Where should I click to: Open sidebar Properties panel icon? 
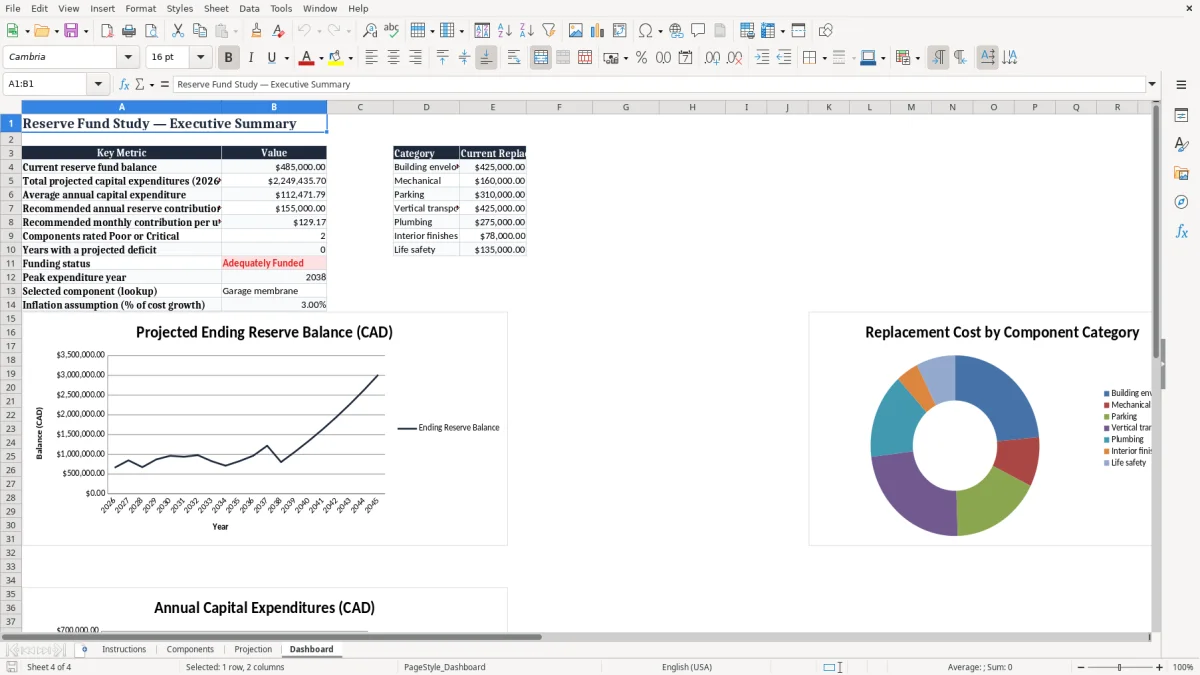point(1181,116)
